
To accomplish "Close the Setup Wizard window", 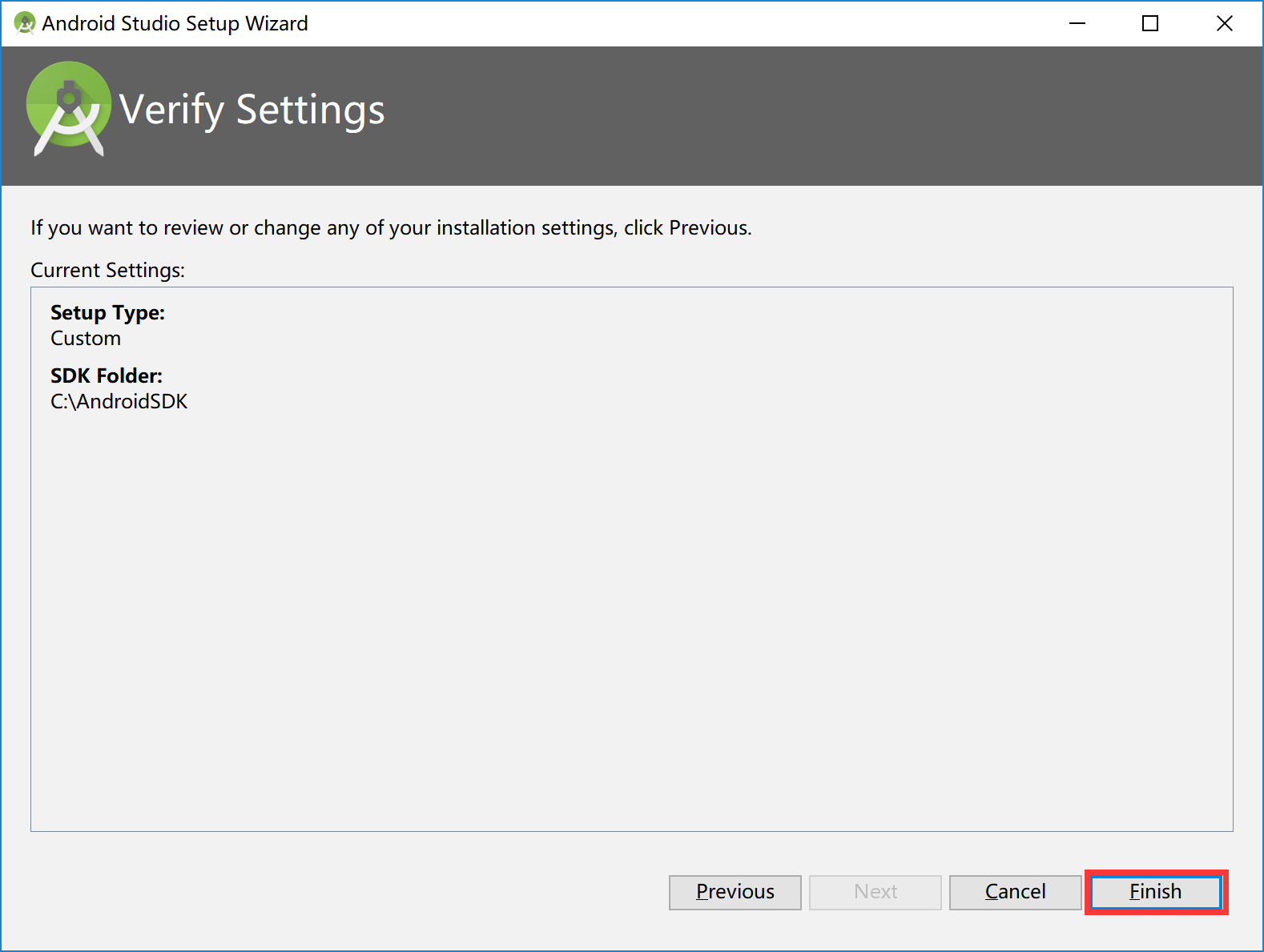I will click(1224, 23).
